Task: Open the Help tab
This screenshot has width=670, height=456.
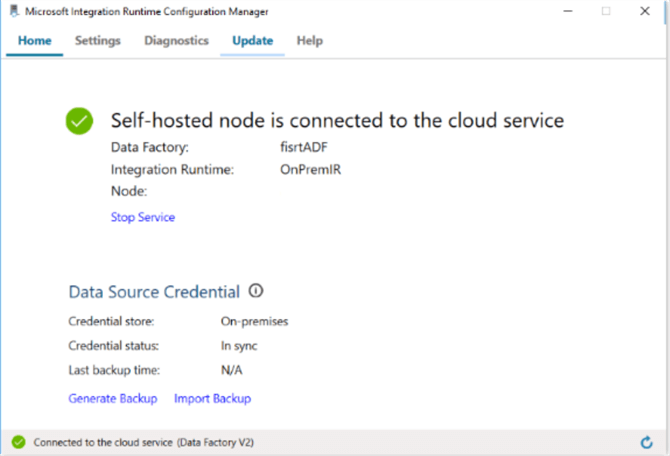Action: pyautogui.click(x=310, y=41)
